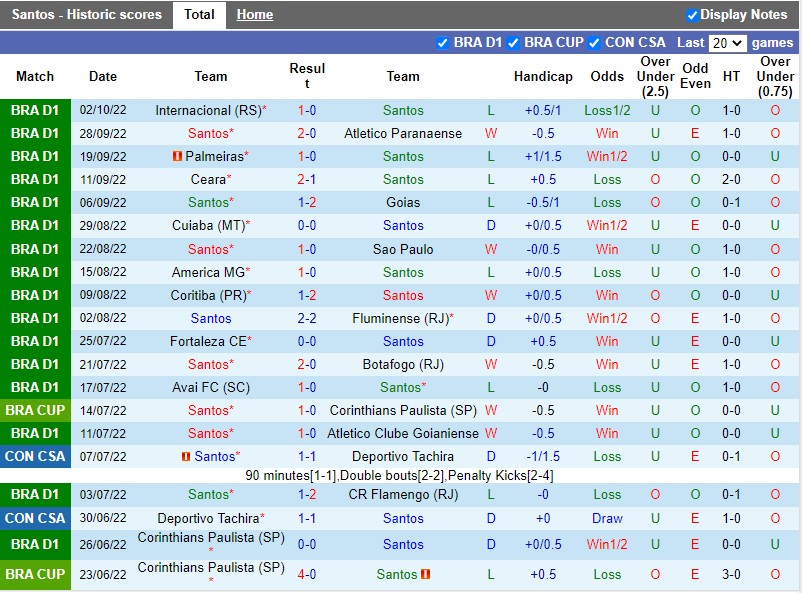
Task: Click BRA CUP label in 14/07/22 row
Action: pos(36,411)
